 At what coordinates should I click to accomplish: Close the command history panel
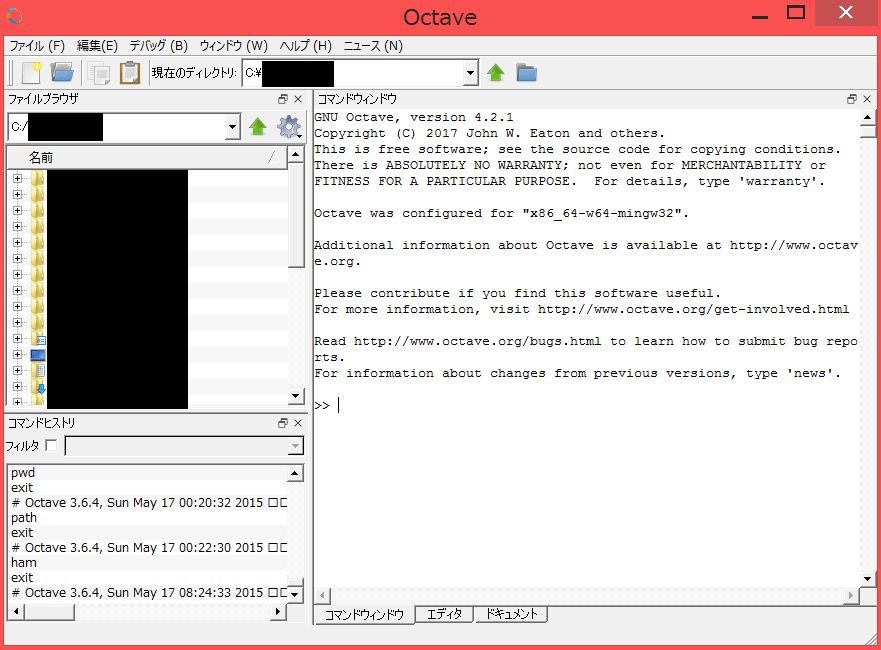(298, 423)
